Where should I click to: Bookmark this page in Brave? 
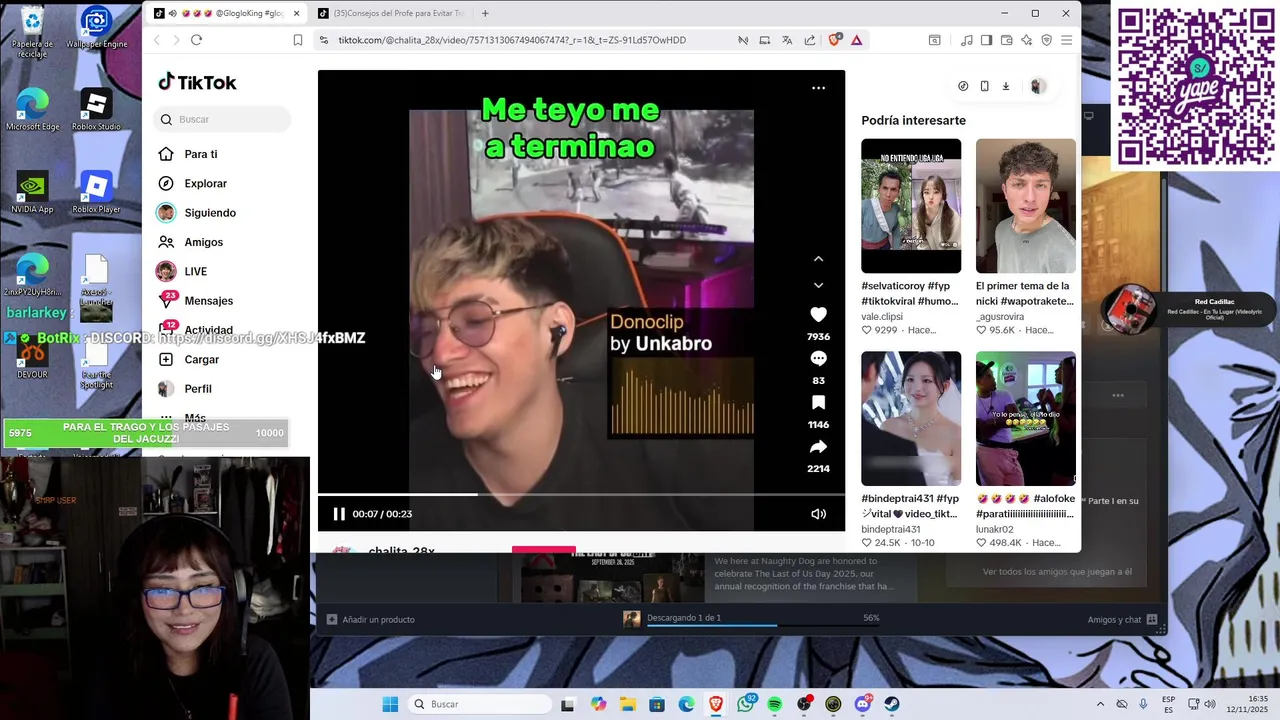298,40
